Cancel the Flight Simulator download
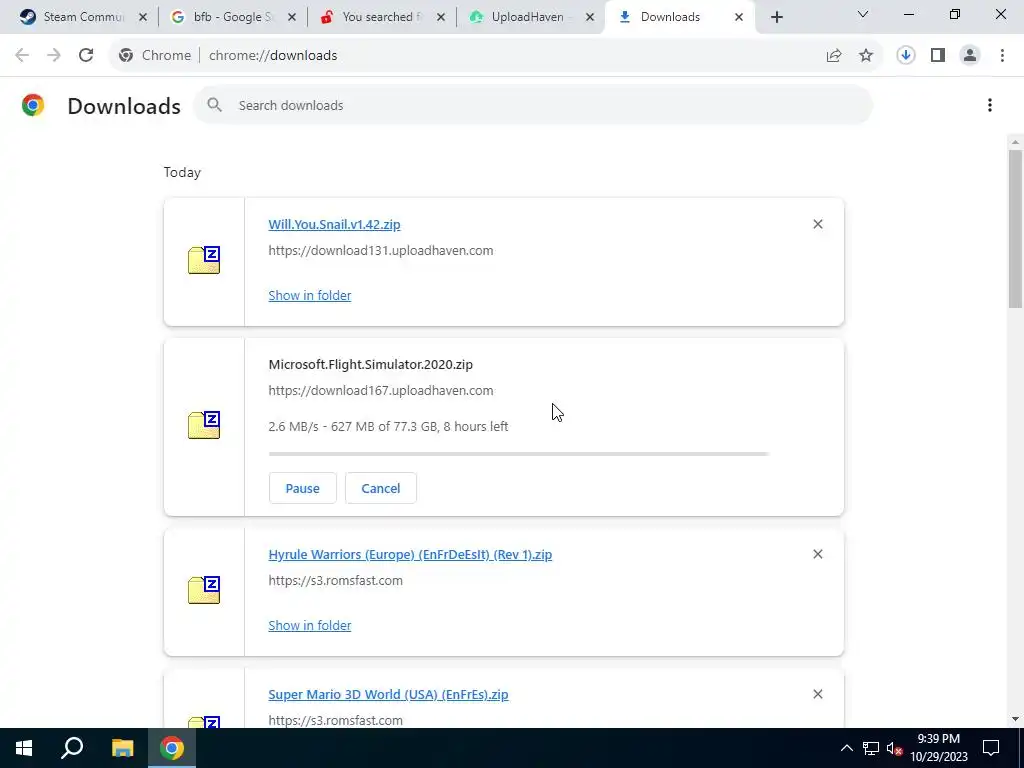The width and height of the screenshot is (1024, 768). 381,488
